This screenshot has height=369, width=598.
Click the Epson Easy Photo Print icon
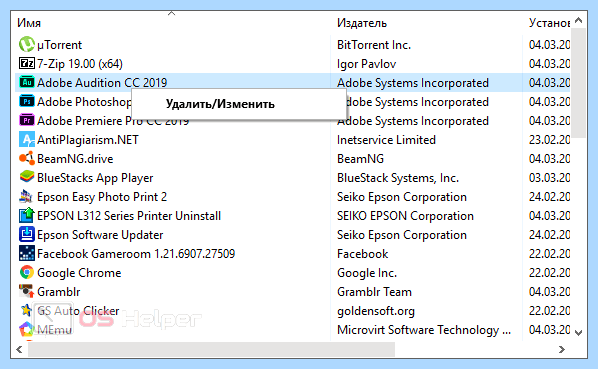pyautogui.click(x=27, y=196)
